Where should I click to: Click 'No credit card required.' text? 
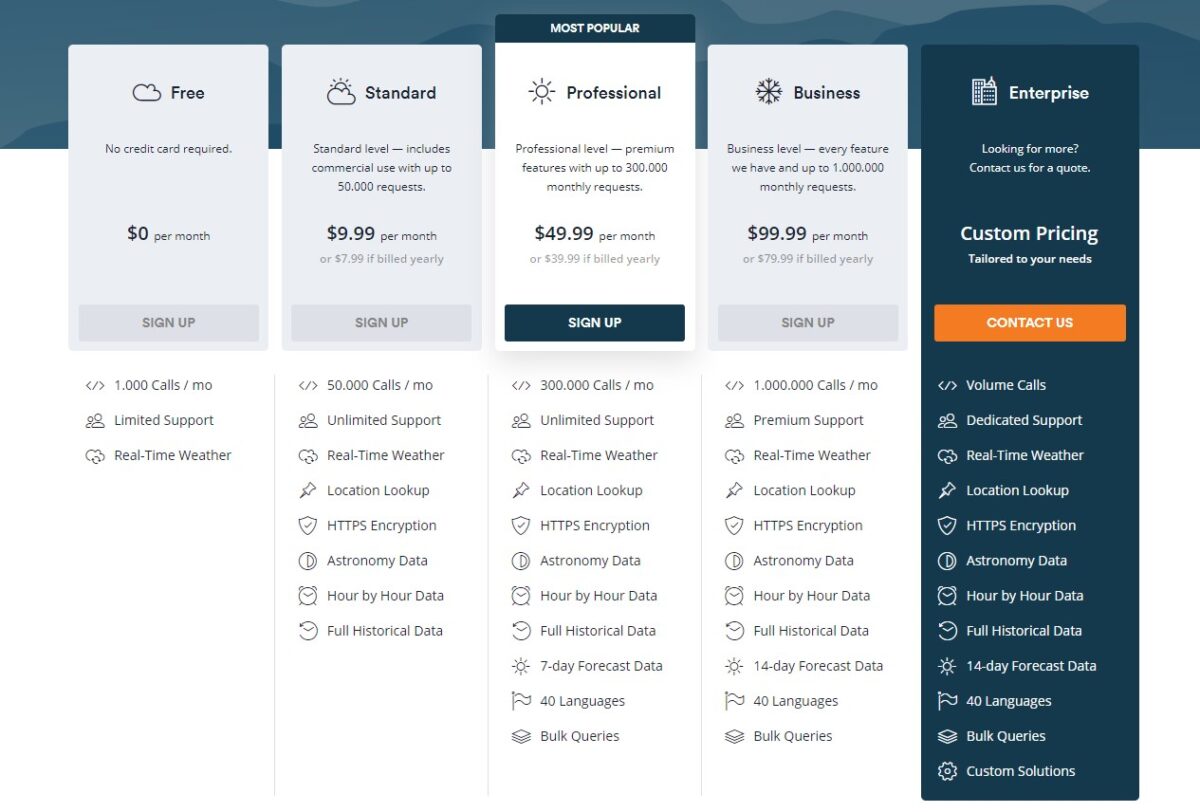coord(168,149)
